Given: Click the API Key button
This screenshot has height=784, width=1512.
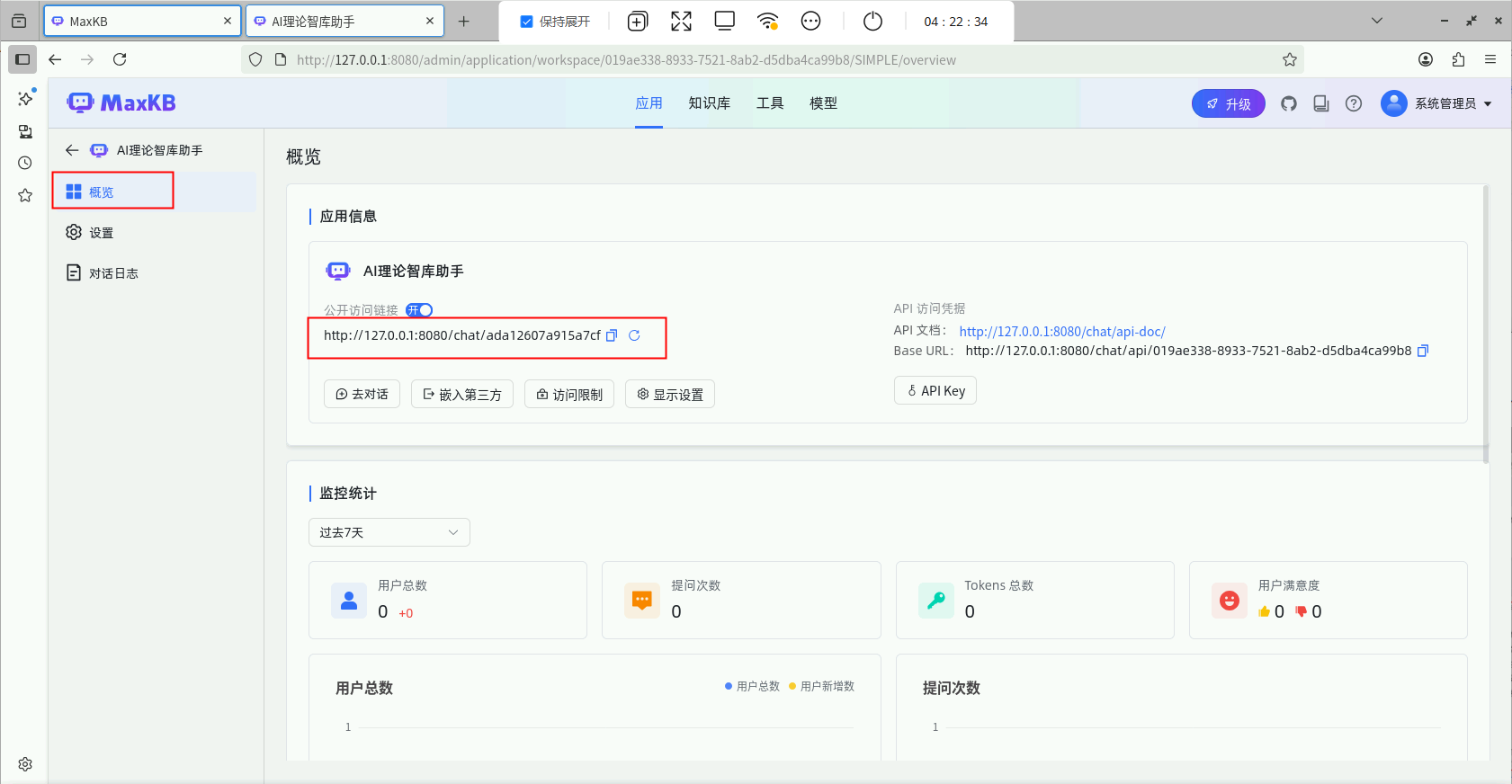Looking at the screenshot, I should pos(935,390).
